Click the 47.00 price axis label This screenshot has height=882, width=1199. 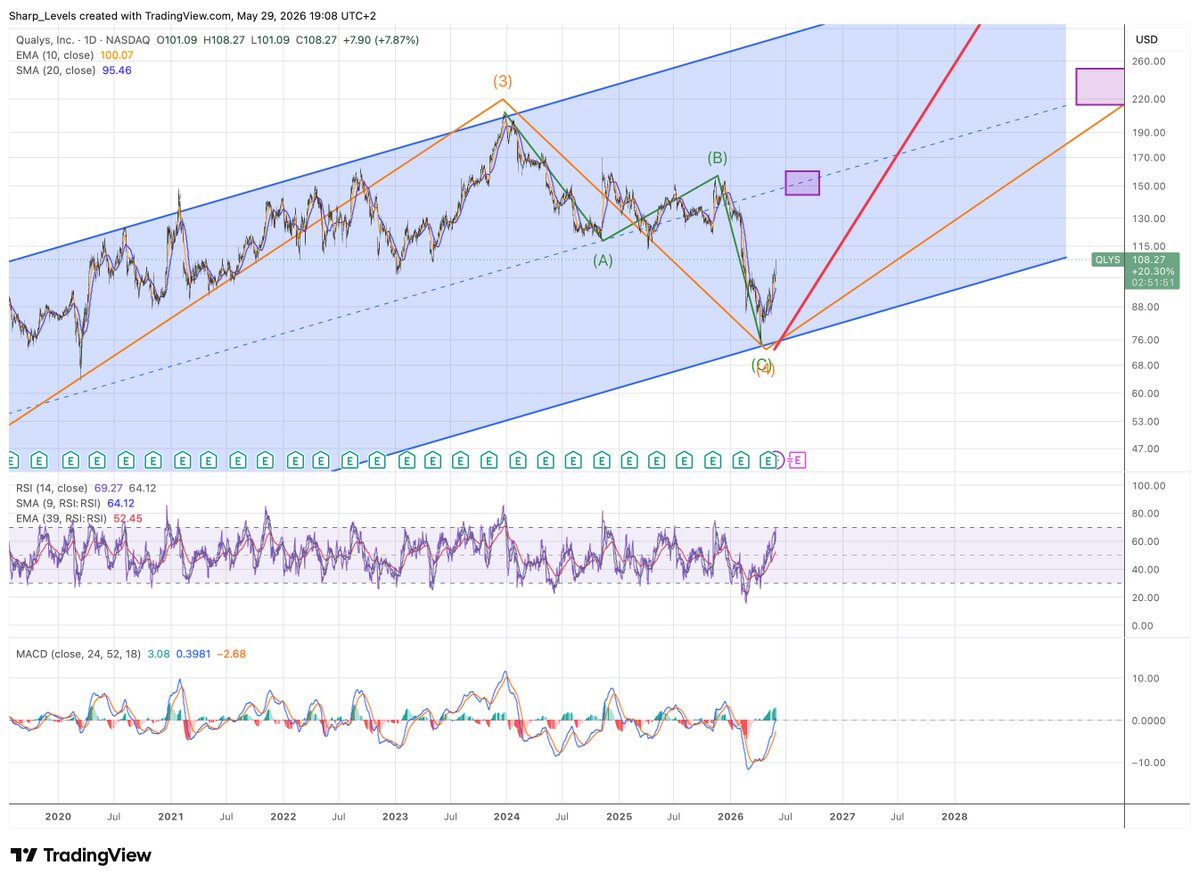tap(1145, 449)
